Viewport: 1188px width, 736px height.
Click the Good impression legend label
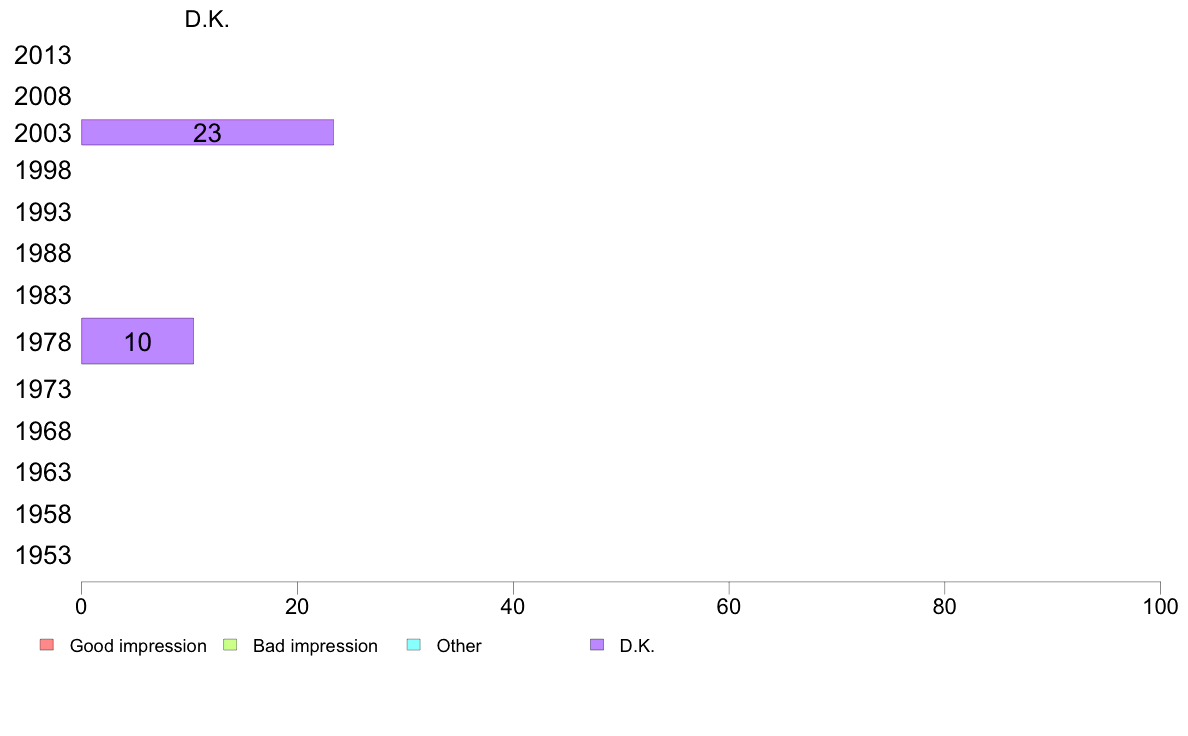(138, 646)
